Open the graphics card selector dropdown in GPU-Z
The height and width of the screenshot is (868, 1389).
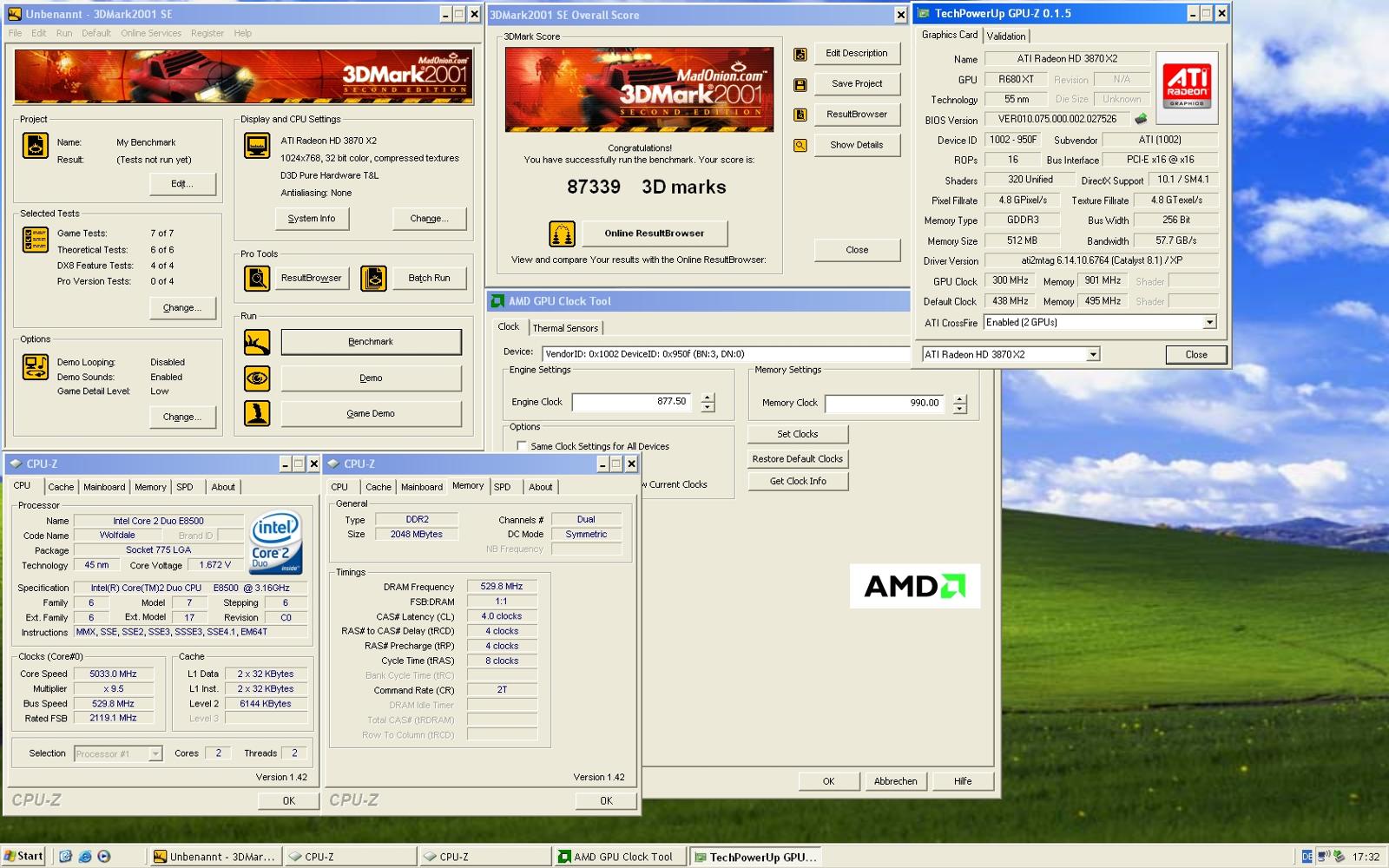1093,354
